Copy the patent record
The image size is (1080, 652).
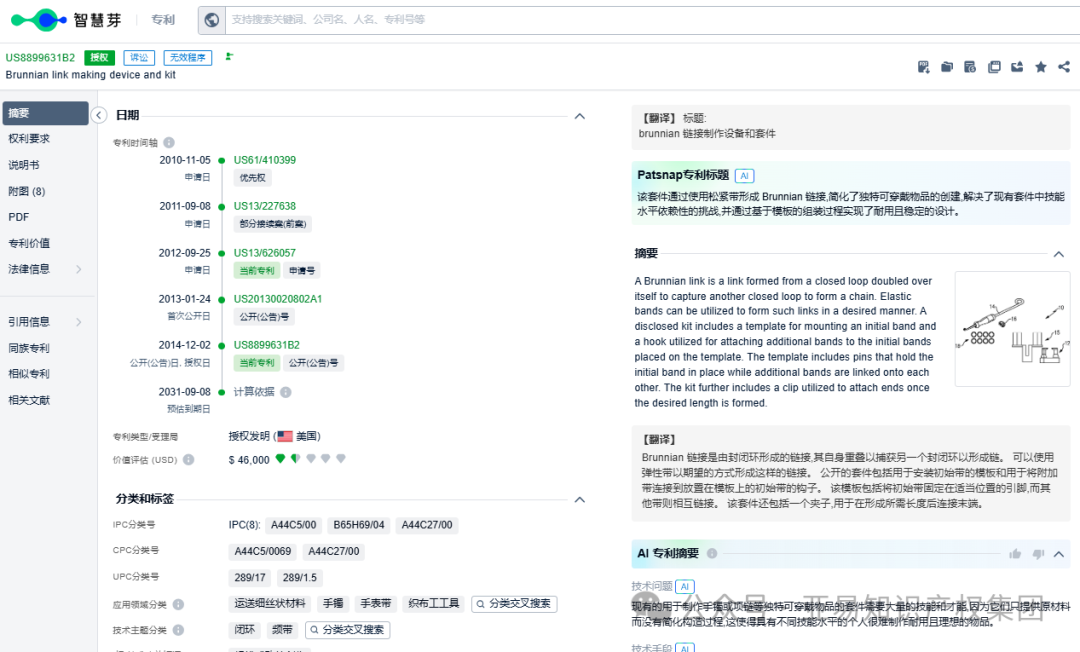coord(993,67)
